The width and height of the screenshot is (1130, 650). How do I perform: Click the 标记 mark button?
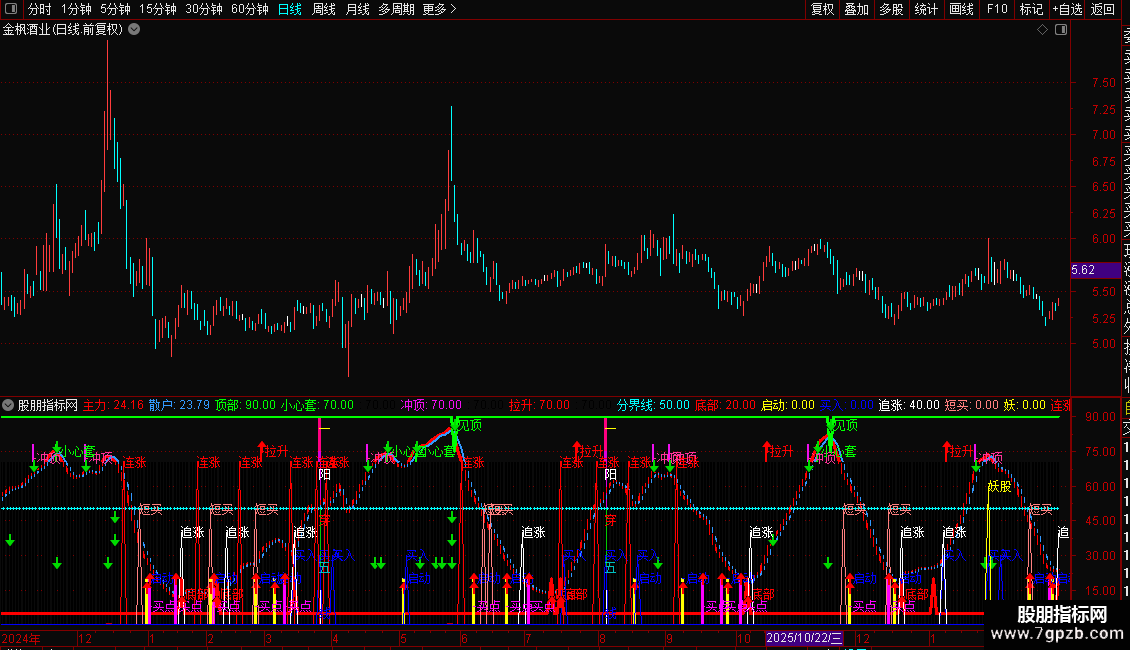[1031, 9]
